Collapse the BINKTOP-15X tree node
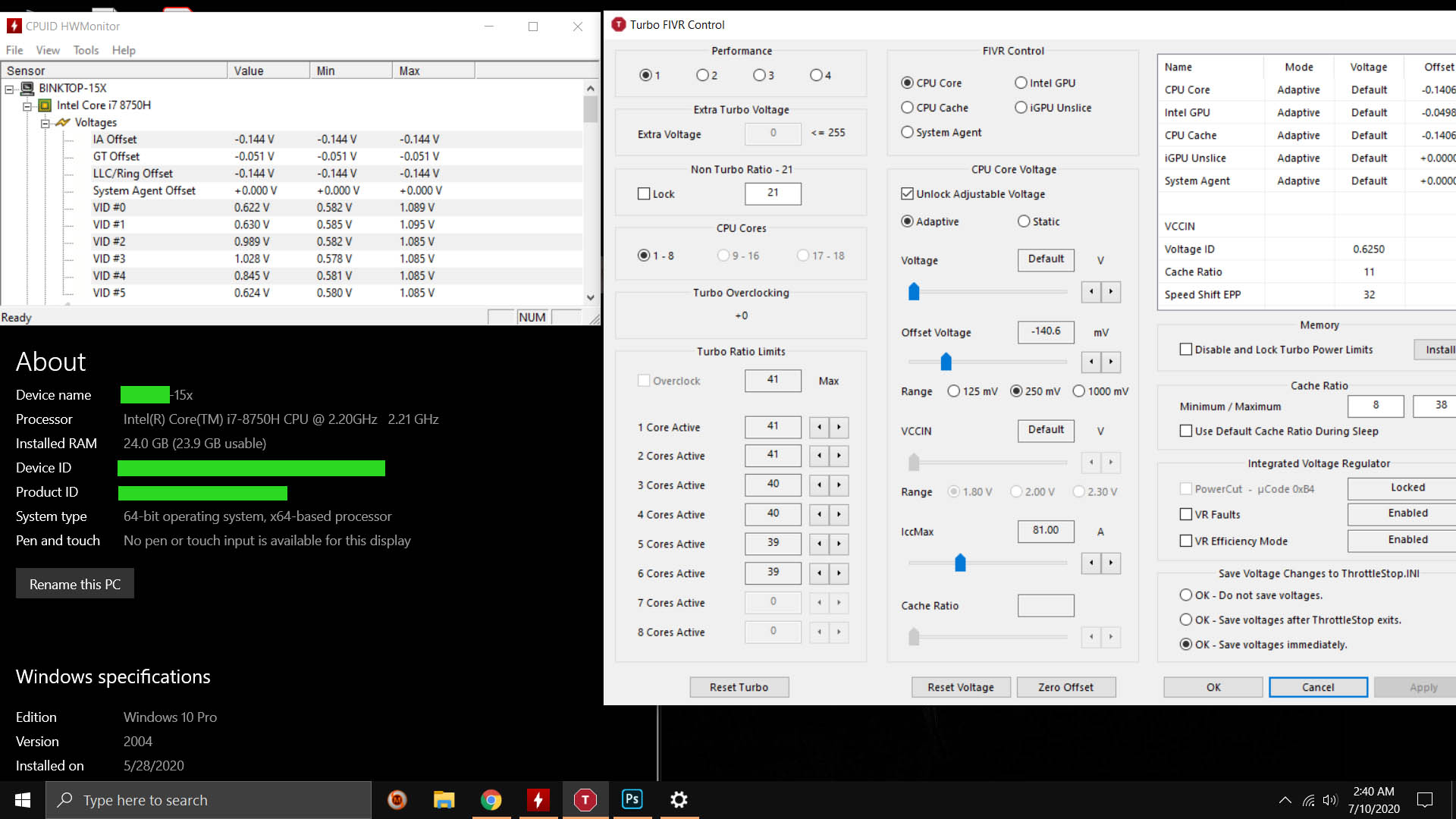1456x819 pixels. click(x=9, y=89)
